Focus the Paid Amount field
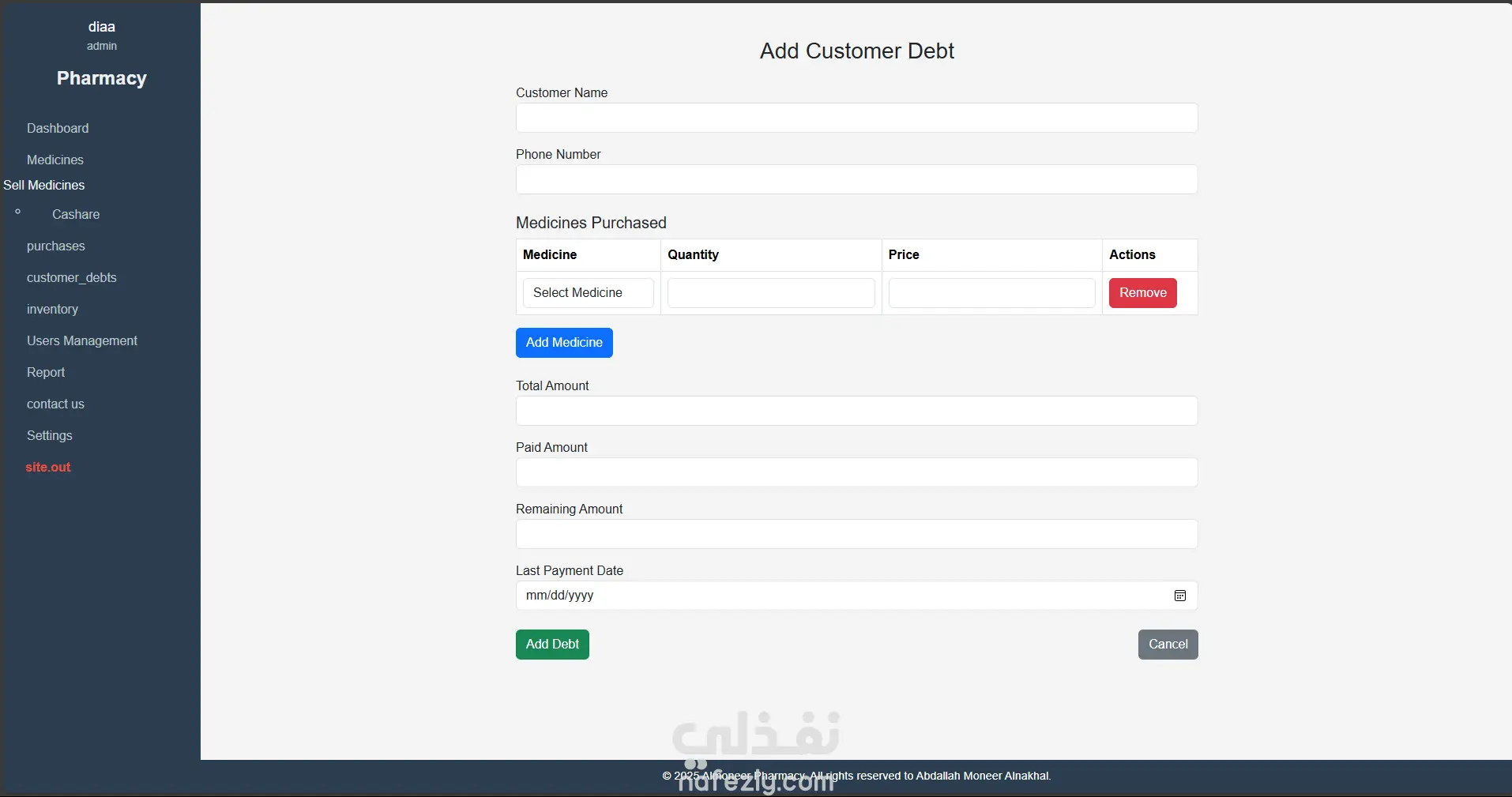 coord(856,472)
